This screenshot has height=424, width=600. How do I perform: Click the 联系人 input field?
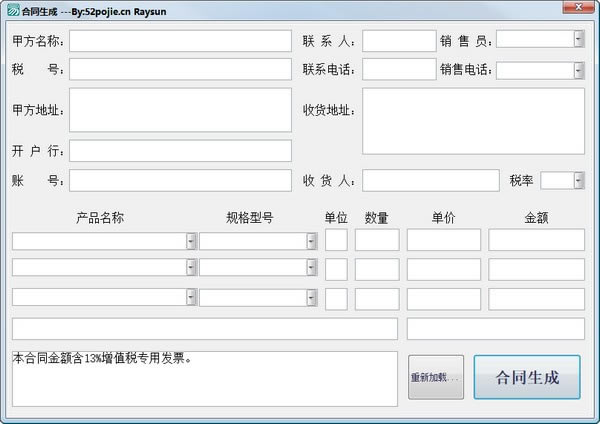pyautogui.click(x=398, y=41)
